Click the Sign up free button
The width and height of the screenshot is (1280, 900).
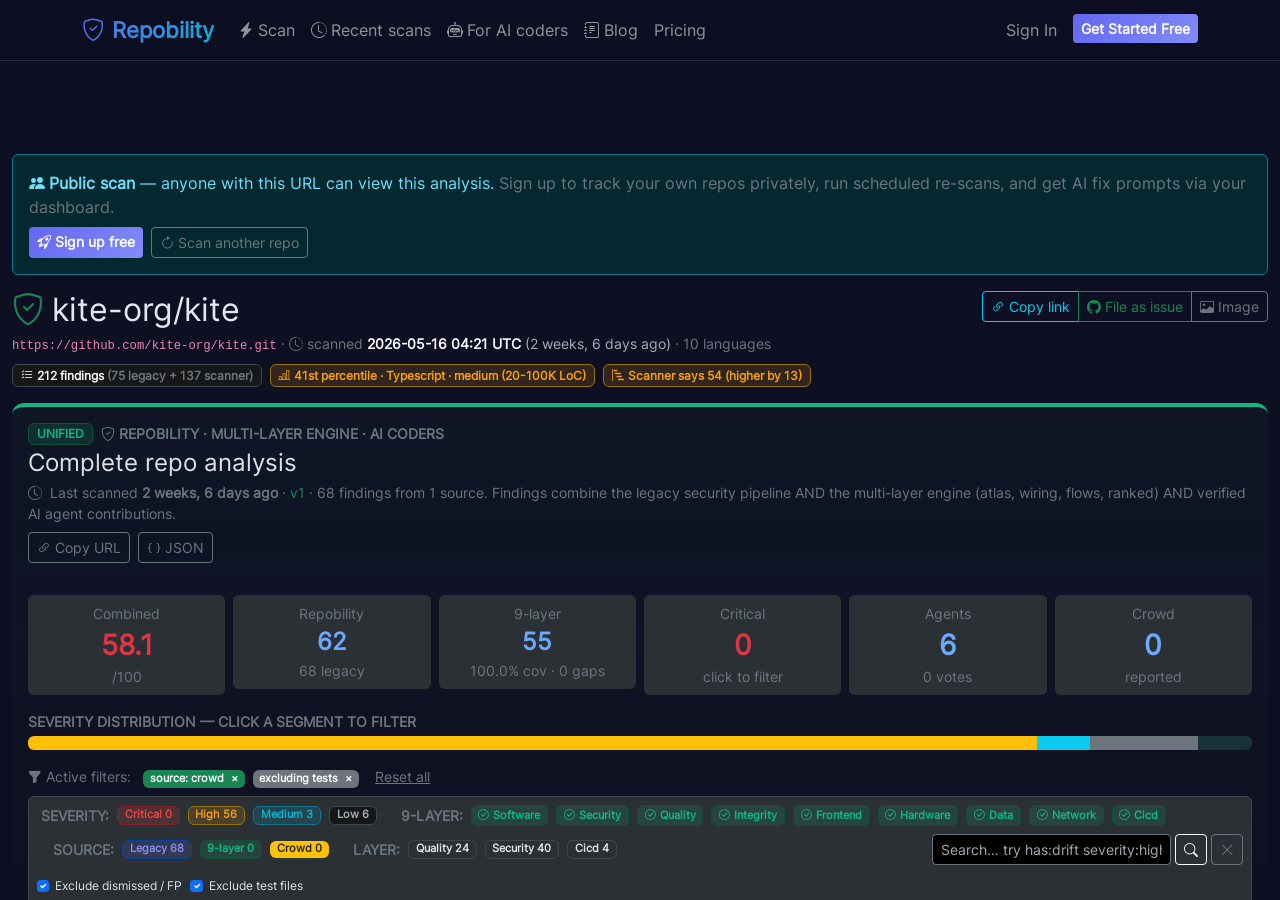tap(86, 242)
